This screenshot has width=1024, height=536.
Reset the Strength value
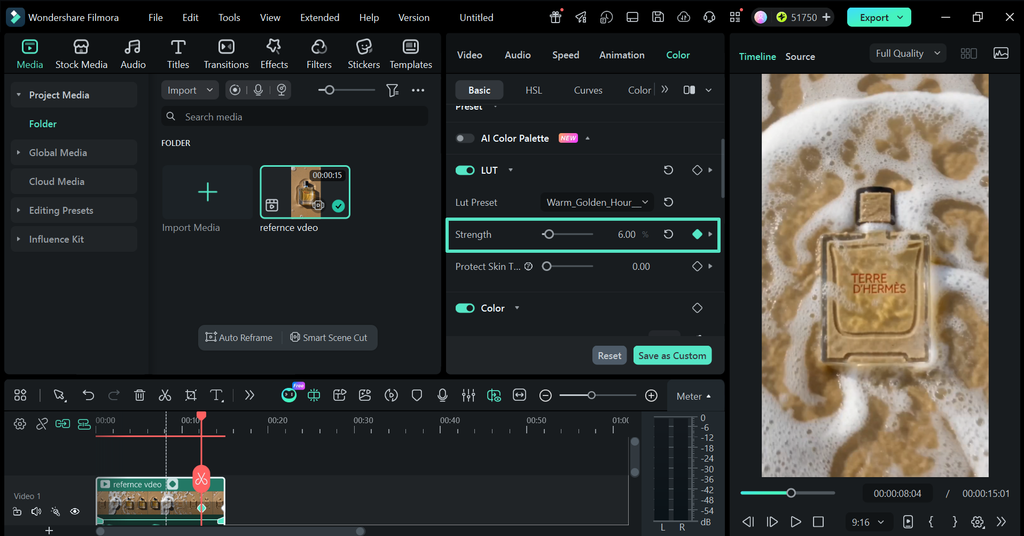(x=668, y=234)
